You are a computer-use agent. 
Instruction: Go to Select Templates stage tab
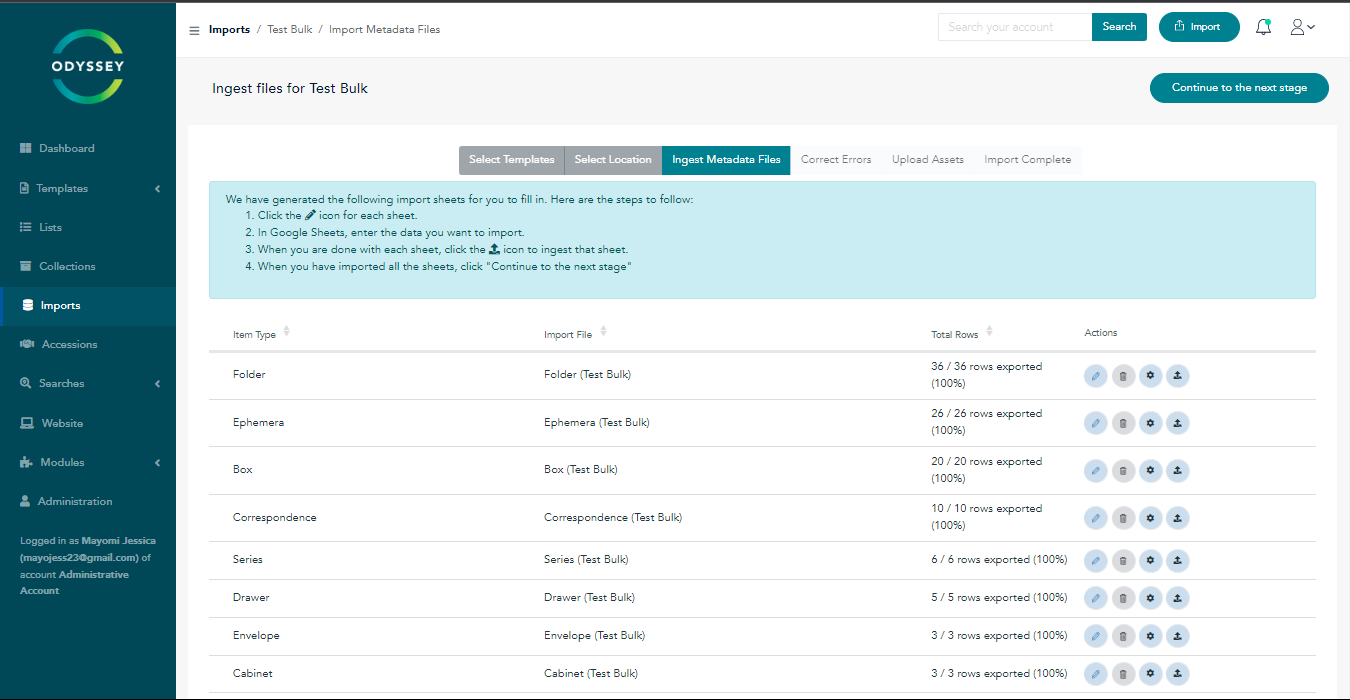point(511,160)
